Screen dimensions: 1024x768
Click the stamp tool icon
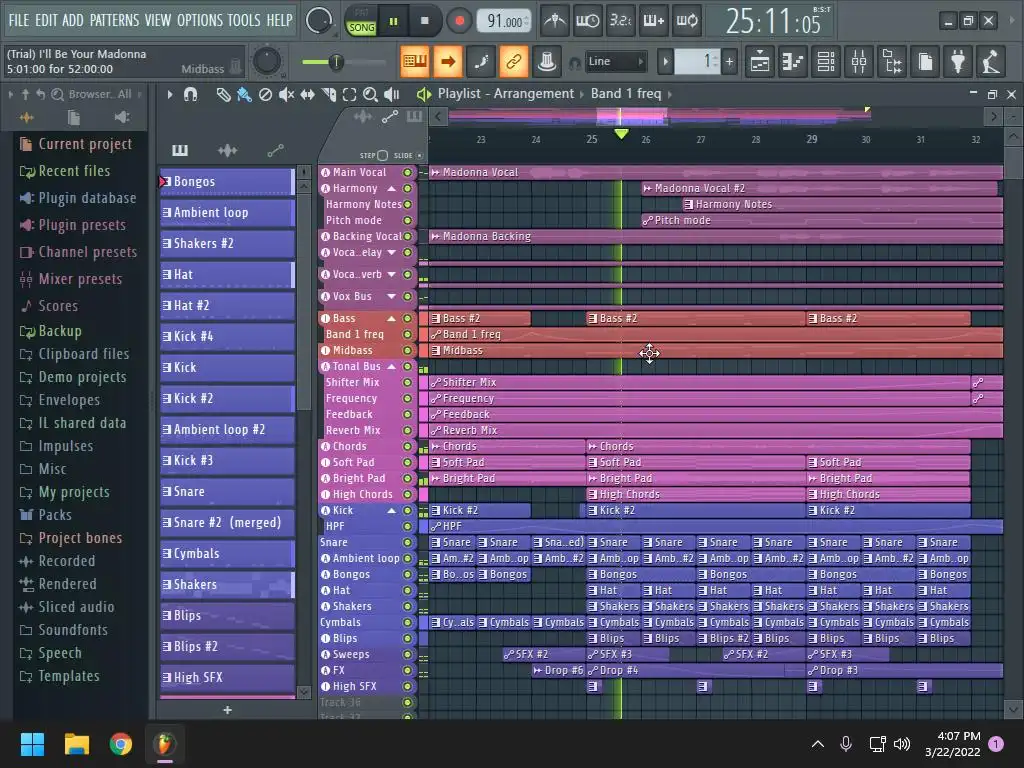(x=547, y=61)
